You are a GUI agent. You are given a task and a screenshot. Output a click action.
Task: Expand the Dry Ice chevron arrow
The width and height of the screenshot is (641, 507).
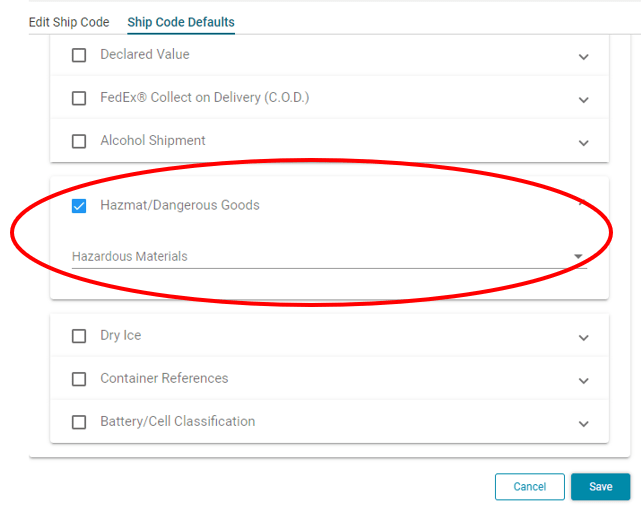584,338
